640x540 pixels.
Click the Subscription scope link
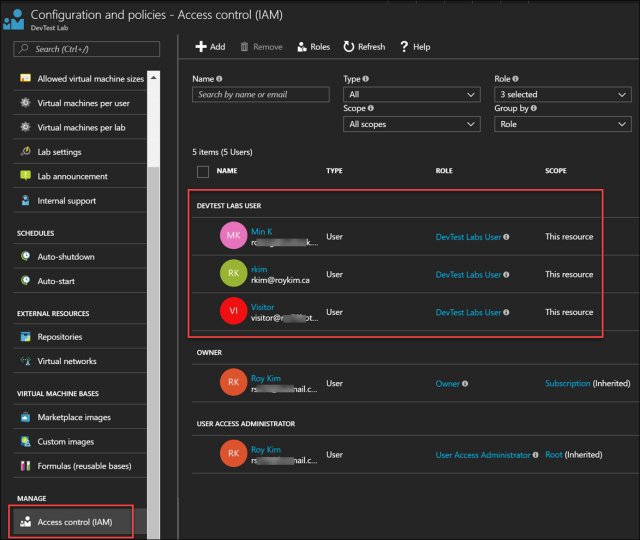(567, 383)
